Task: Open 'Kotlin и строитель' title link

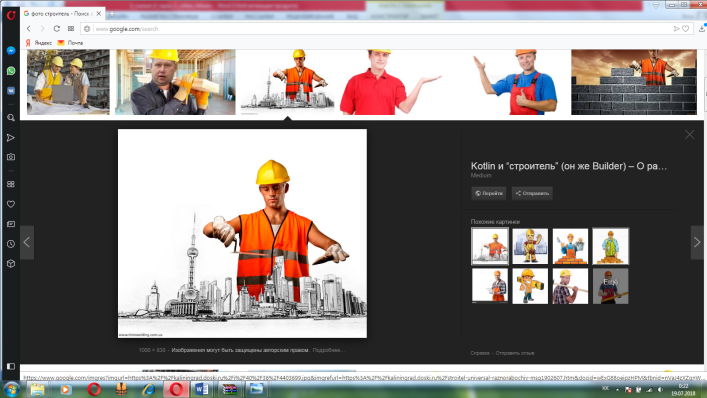Action: [x=569, y=166]
